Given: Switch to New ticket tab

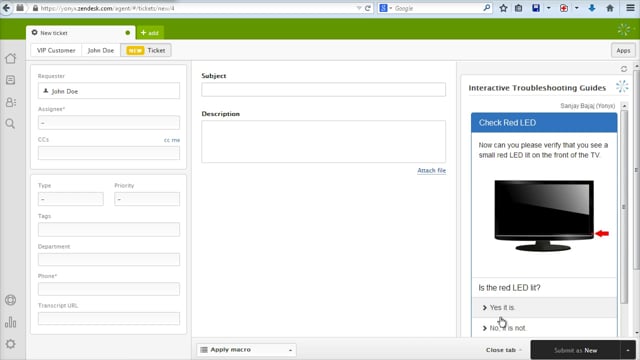Looking at the screenshot, I should click(80, 33).
